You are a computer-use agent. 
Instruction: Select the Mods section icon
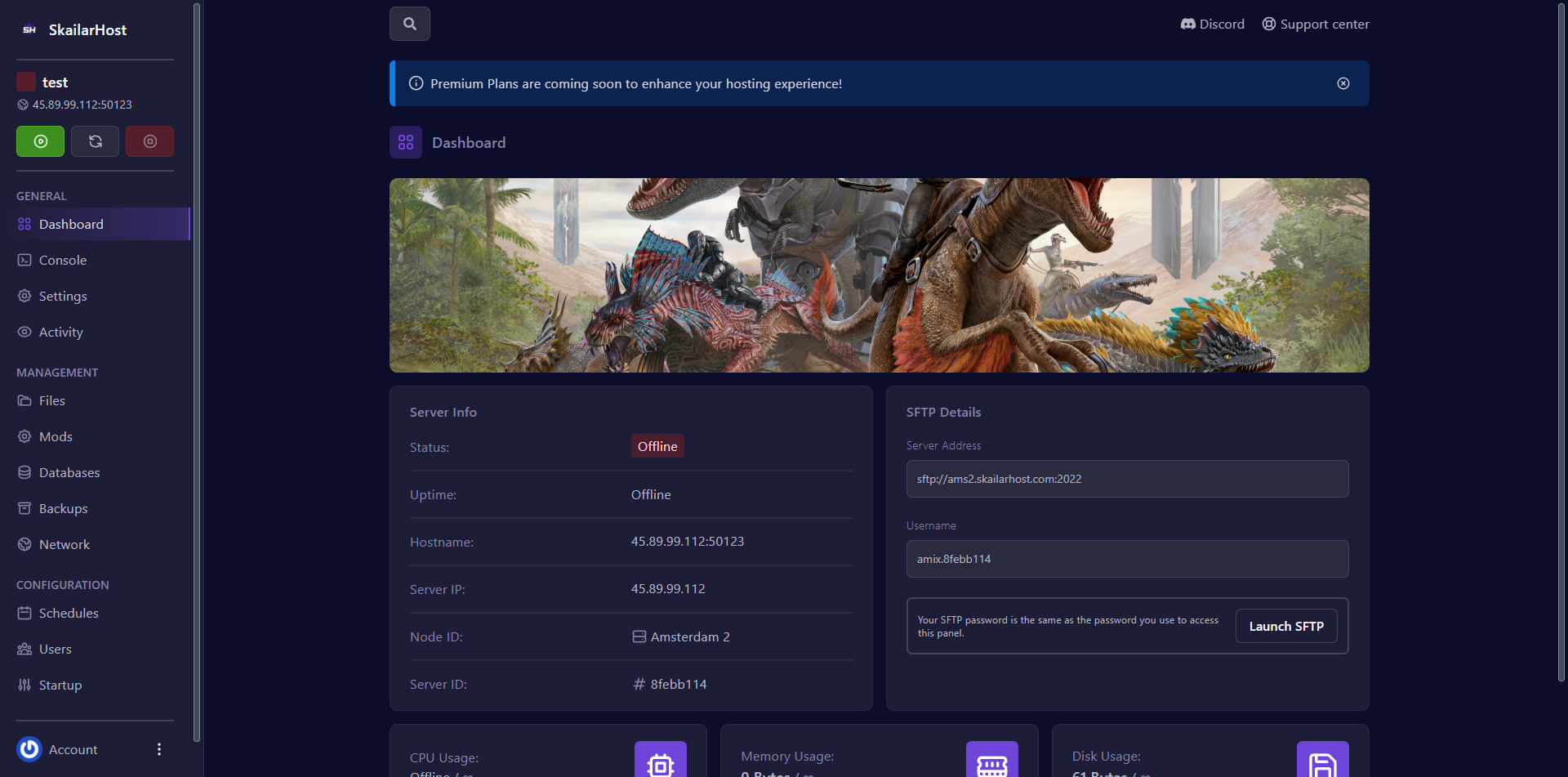pos(24,436)
